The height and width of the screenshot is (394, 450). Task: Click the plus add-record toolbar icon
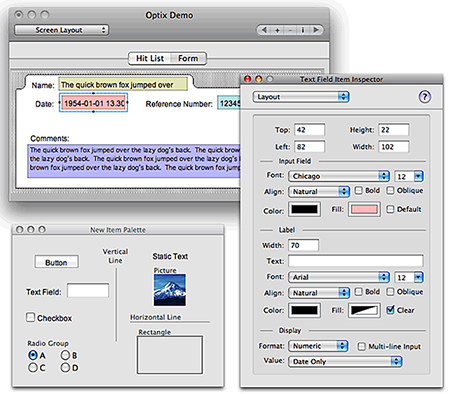pyautogui.click(x=277, y=30)
